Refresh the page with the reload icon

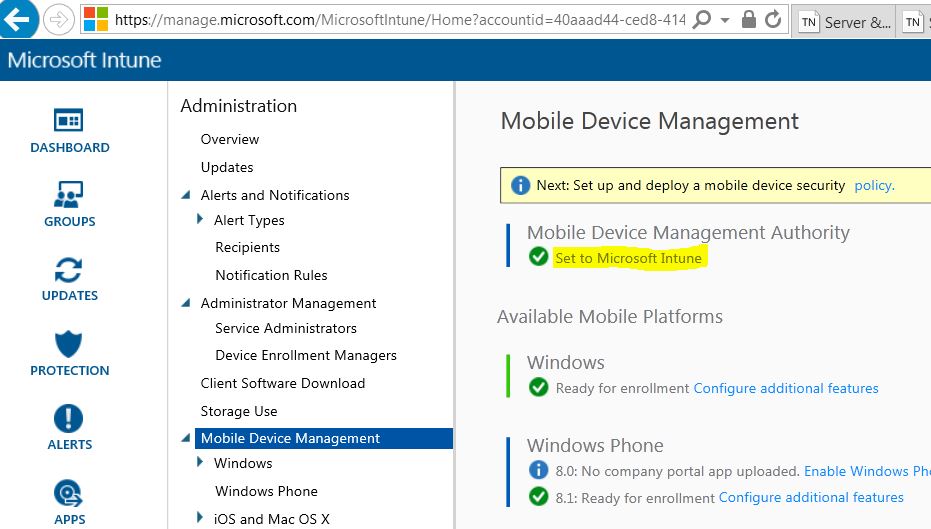point(772,20)
